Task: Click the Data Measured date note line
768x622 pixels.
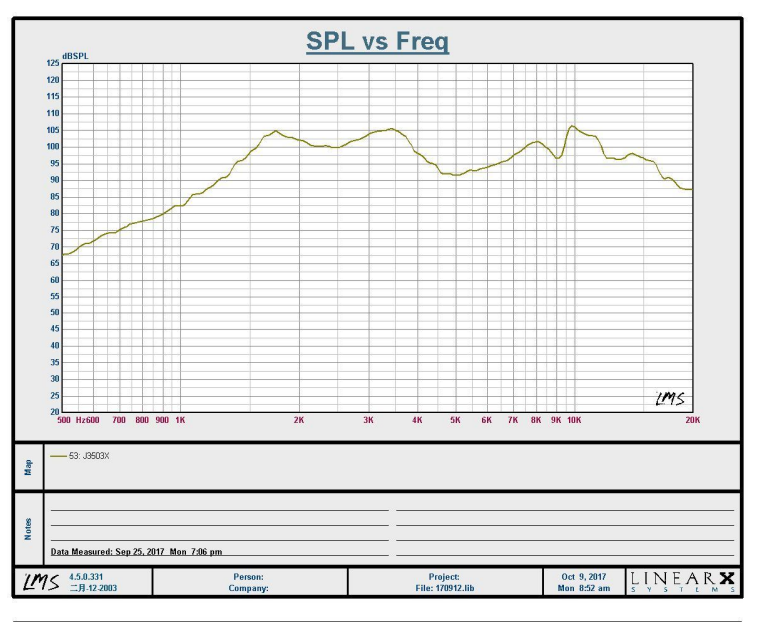Action: coord(136,551)
